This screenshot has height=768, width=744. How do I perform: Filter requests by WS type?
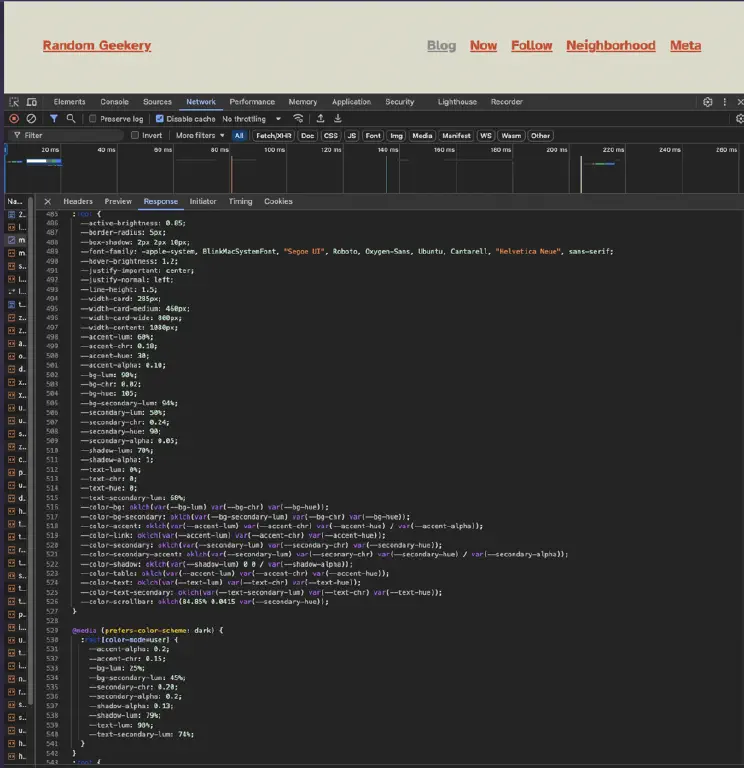pyautogui.click(x=486, y=136)
